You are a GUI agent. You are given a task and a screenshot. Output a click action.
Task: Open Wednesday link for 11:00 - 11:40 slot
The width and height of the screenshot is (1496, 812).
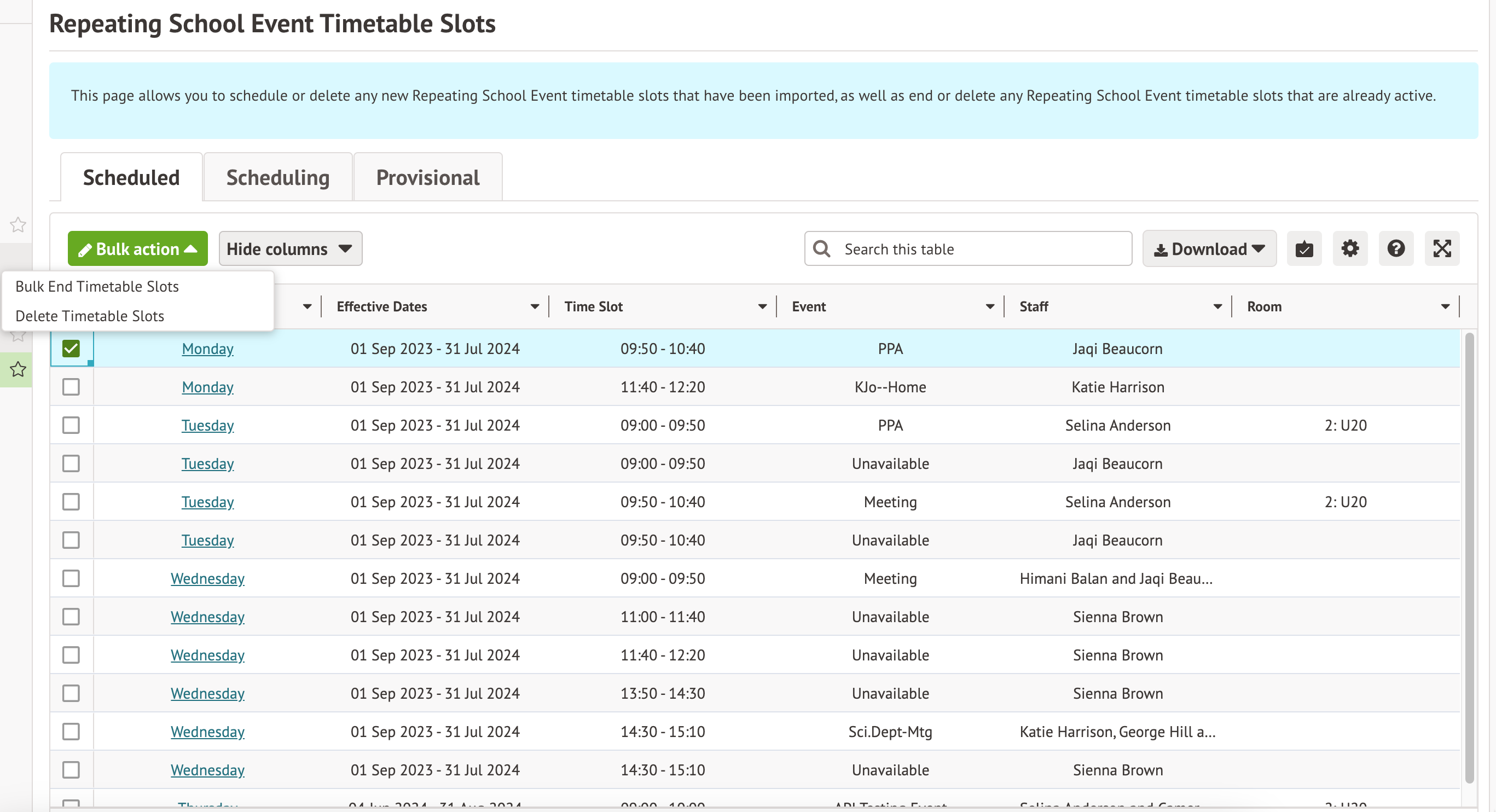pos(207,617)
